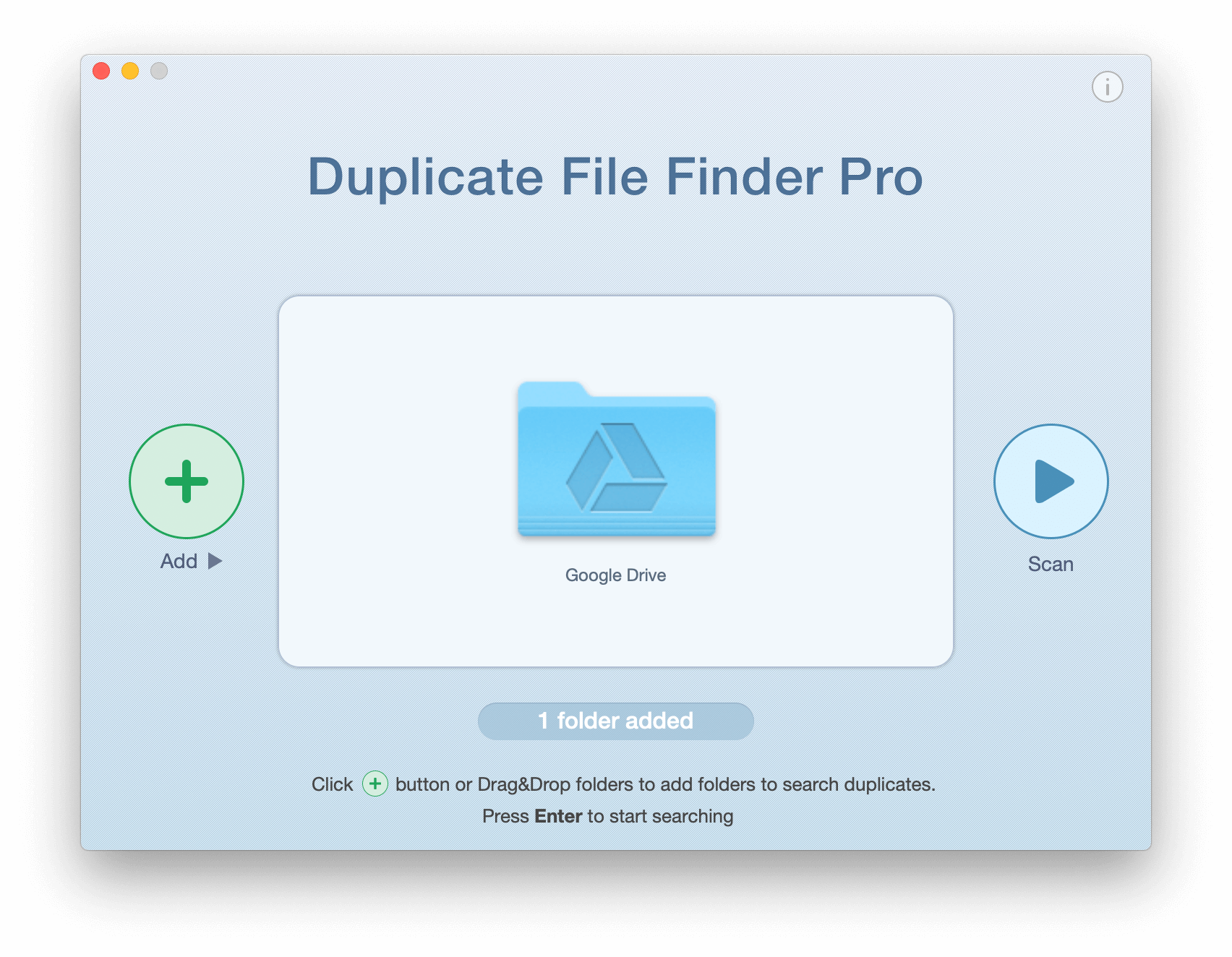Click the 'Google Drive' folder name label

pyautogui.click(x=616, y=575)
